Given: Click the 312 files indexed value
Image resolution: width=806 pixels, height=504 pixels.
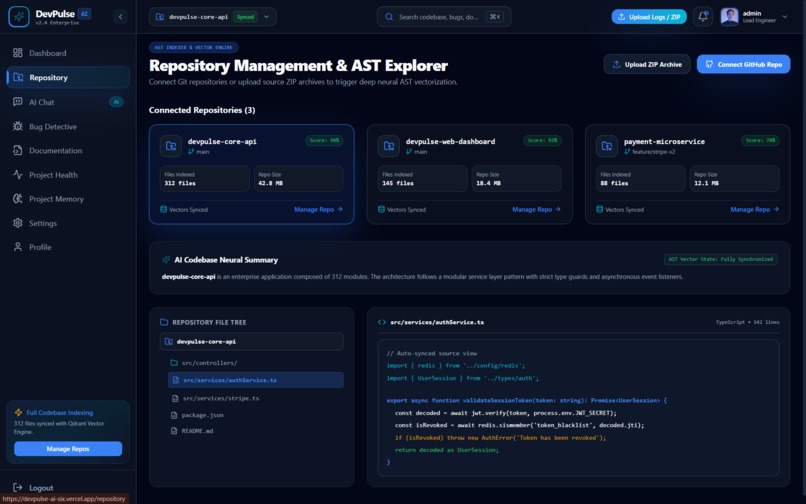Looking at the screenshot, I should (x=180, y=183).
